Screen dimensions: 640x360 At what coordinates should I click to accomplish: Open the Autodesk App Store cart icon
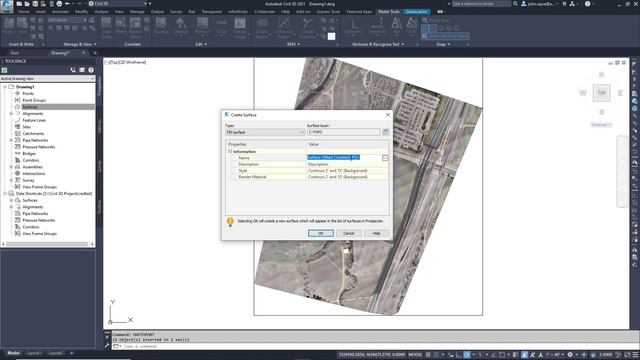[564, 4]
